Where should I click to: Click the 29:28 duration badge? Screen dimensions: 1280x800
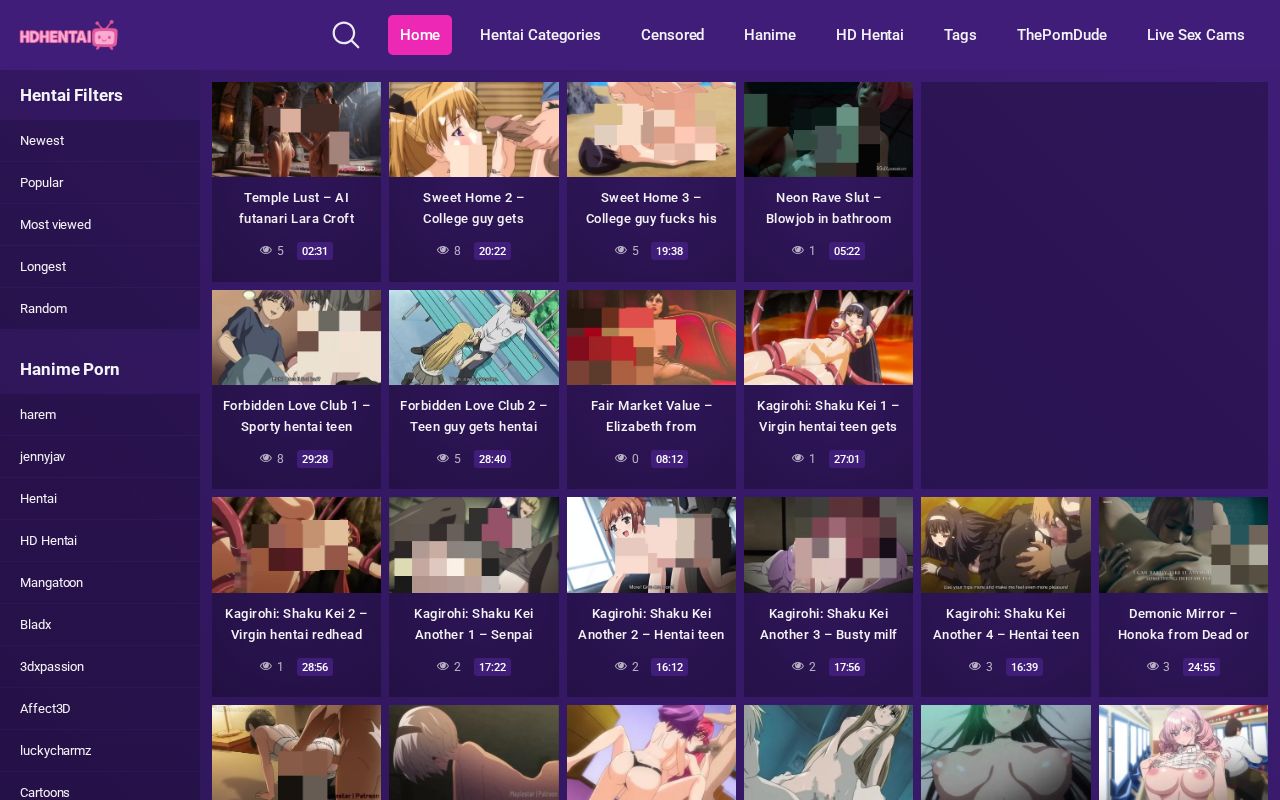point(315,459)
